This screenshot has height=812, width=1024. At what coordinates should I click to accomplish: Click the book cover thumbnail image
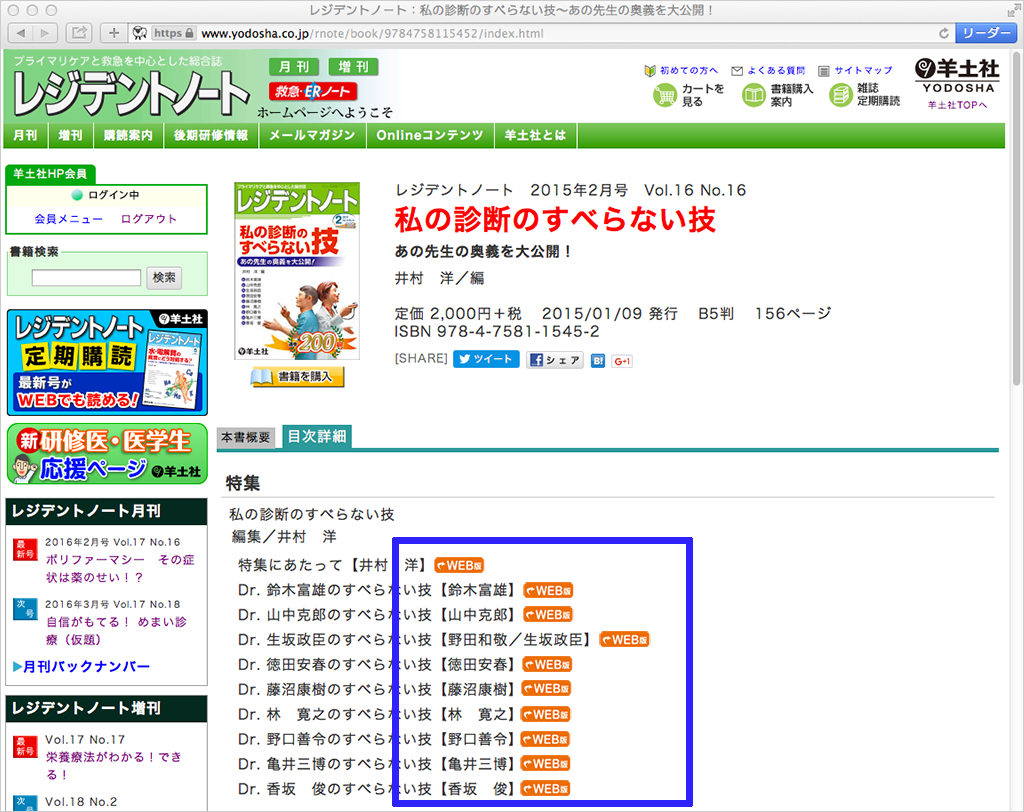(297, 270)
